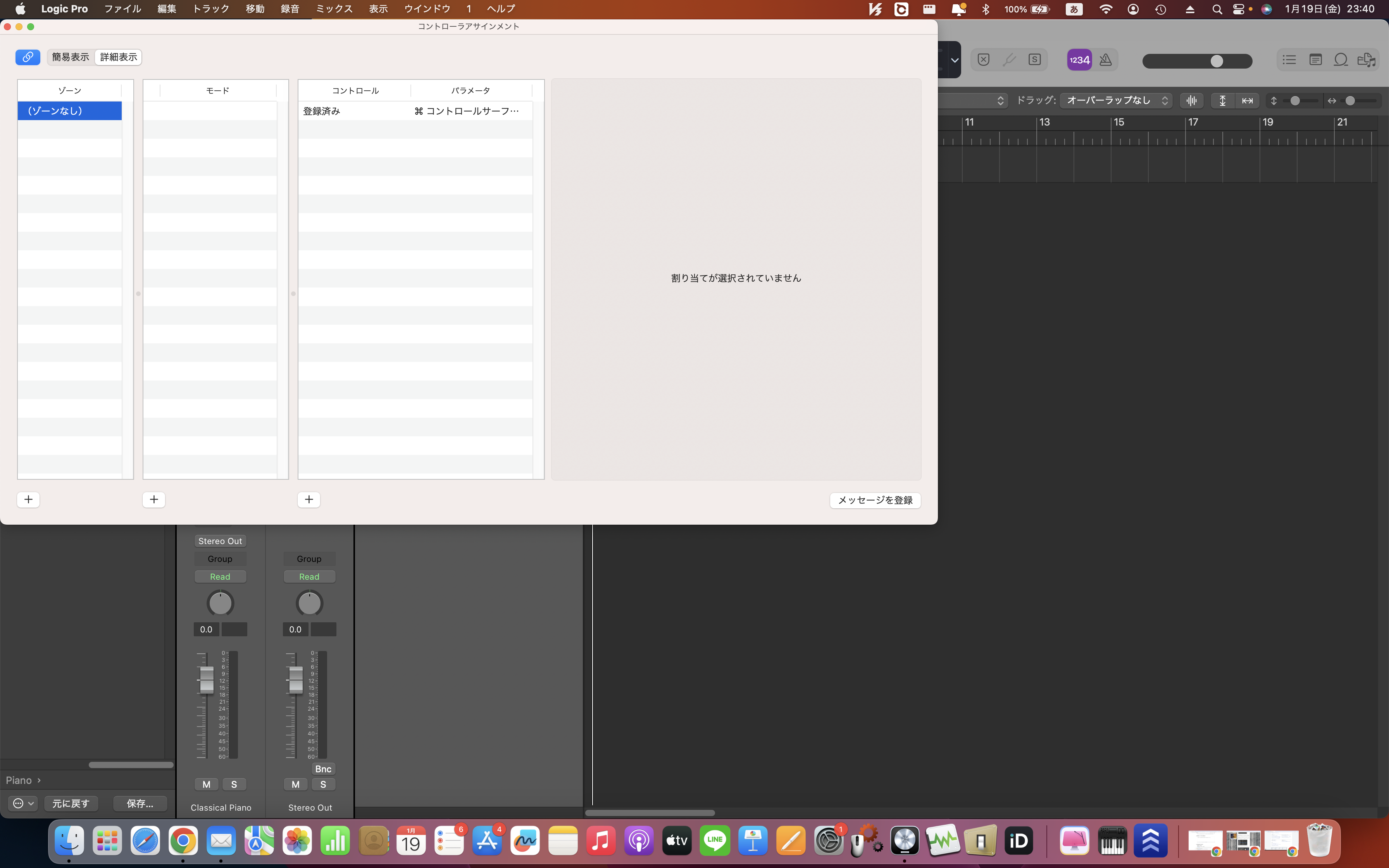The width and height of the screenshot is (1389, 868).
Task: Switch to 簡易表示 view
Action: pyautogui.click(x=71, y=57)
